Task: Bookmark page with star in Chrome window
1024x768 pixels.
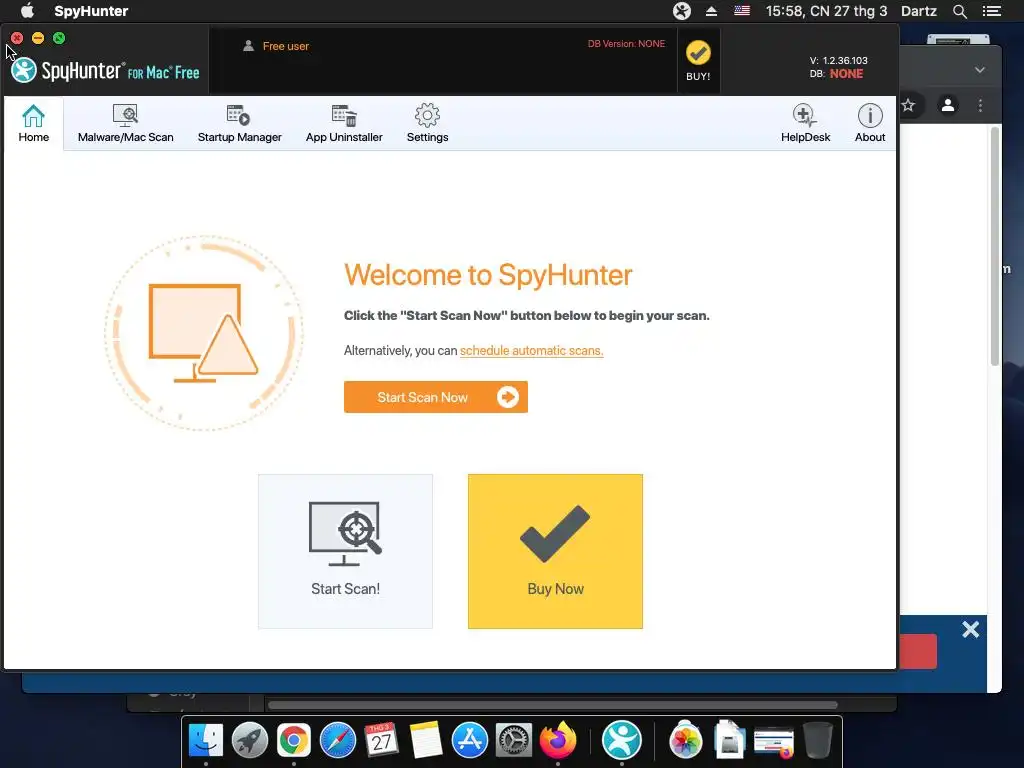Action: 908,105
